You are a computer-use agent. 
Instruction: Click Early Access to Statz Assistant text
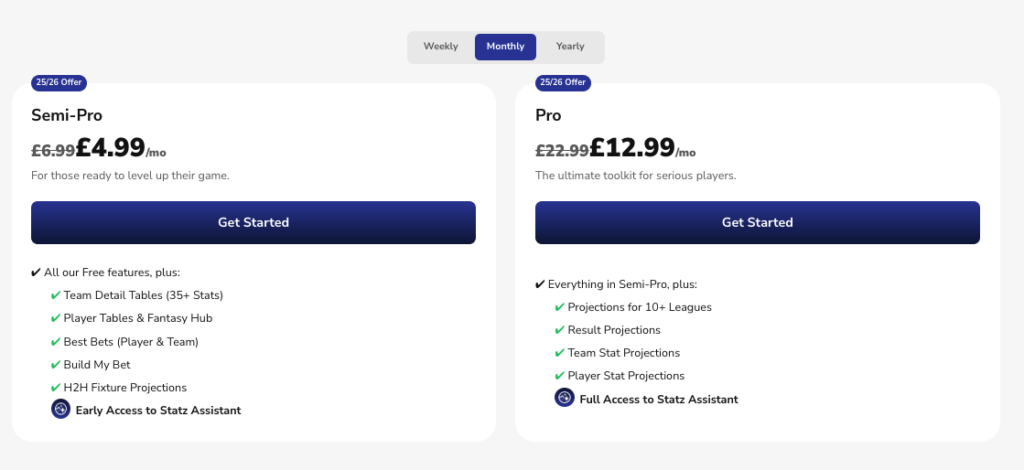pyautogui.click(x=158, y=410)
